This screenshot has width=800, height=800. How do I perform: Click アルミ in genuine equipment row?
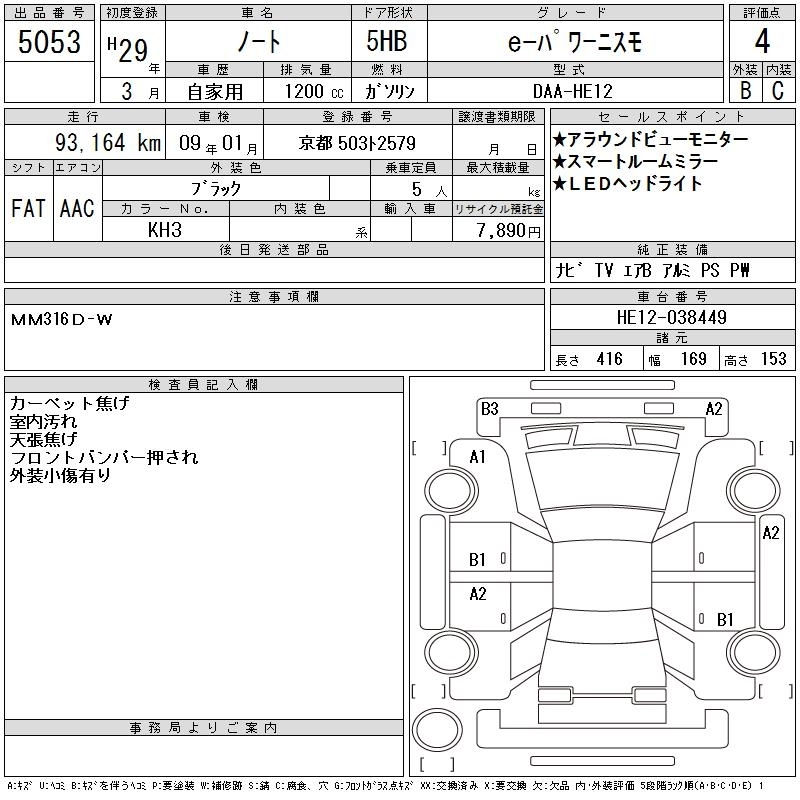677,270
